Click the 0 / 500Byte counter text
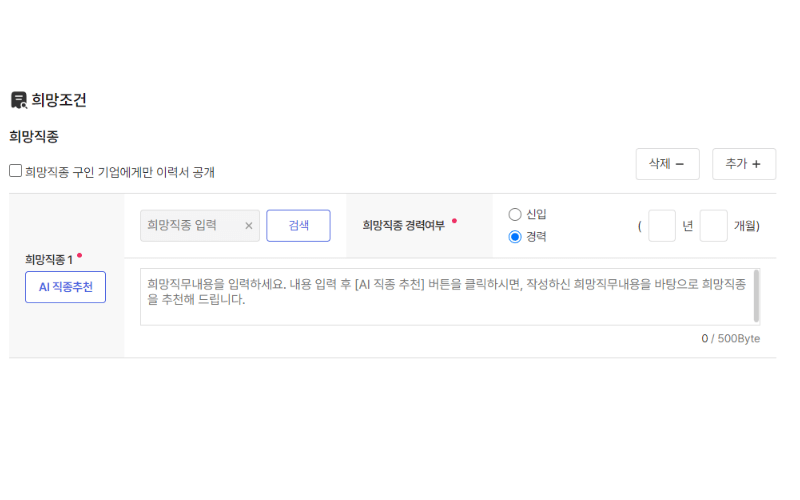Screen dimensions: 800x500 731,339
